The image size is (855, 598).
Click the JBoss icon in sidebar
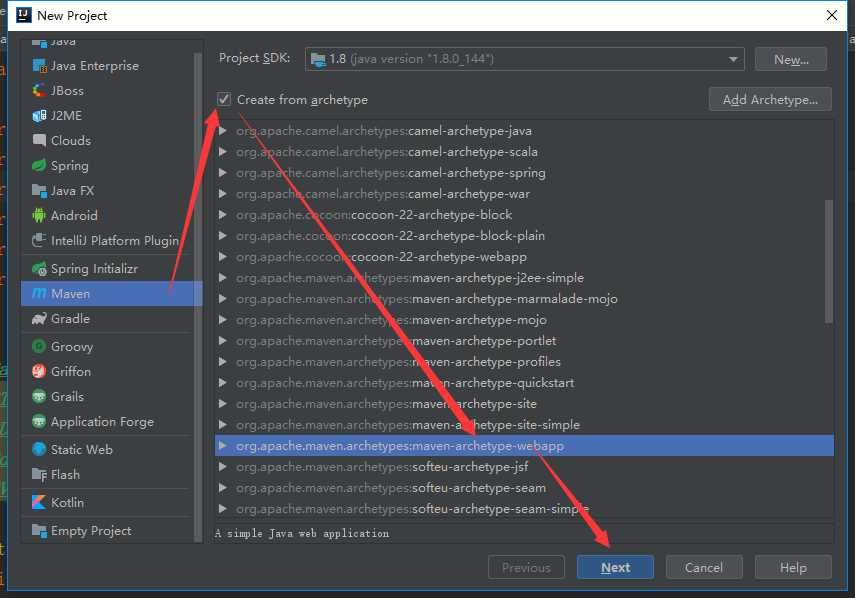[x=39, y=90]
